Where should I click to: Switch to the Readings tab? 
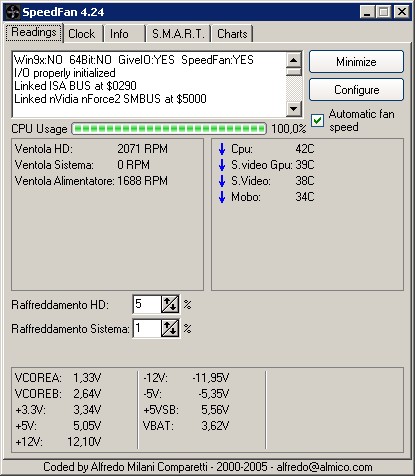(x=34, y=33)
